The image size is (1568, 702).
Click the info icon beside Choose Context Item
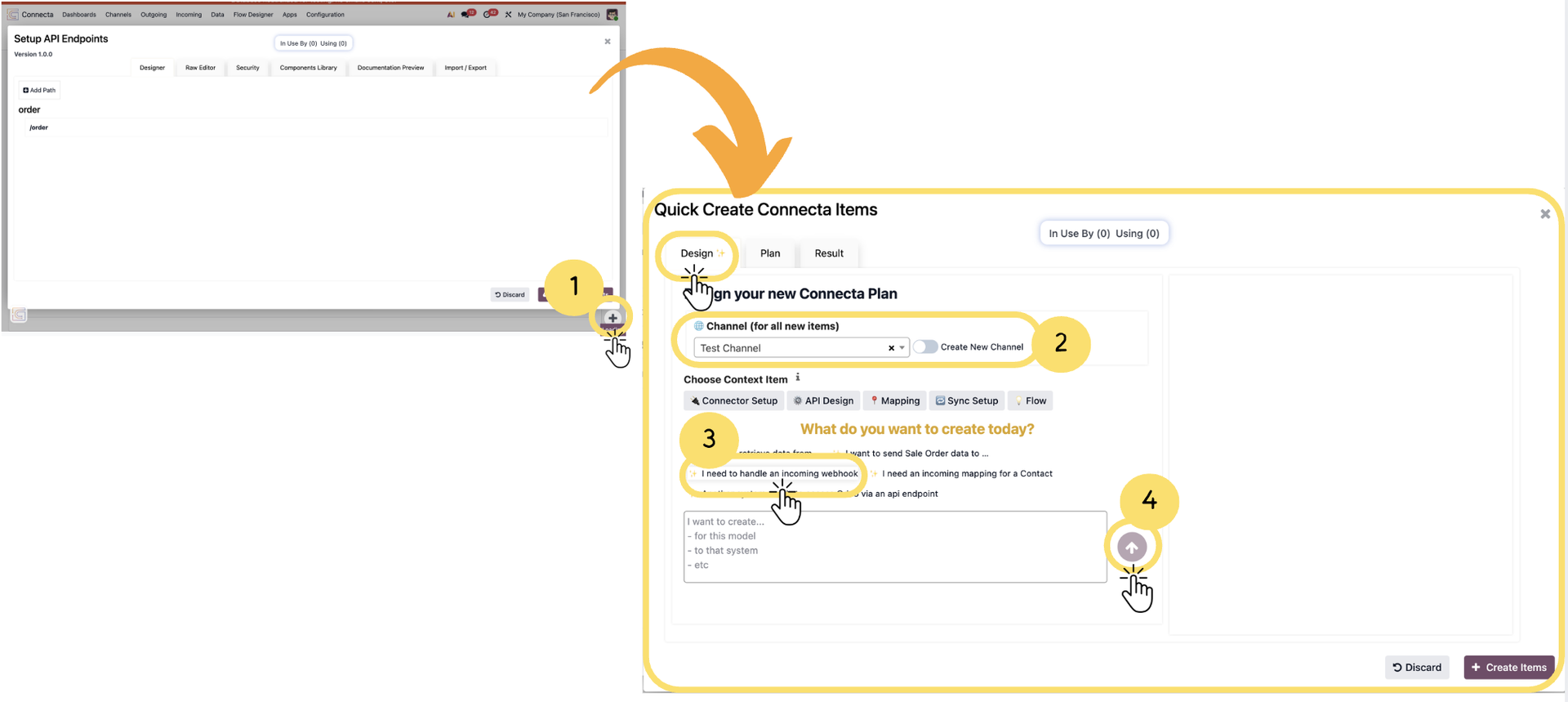click(x=798, y=378)
